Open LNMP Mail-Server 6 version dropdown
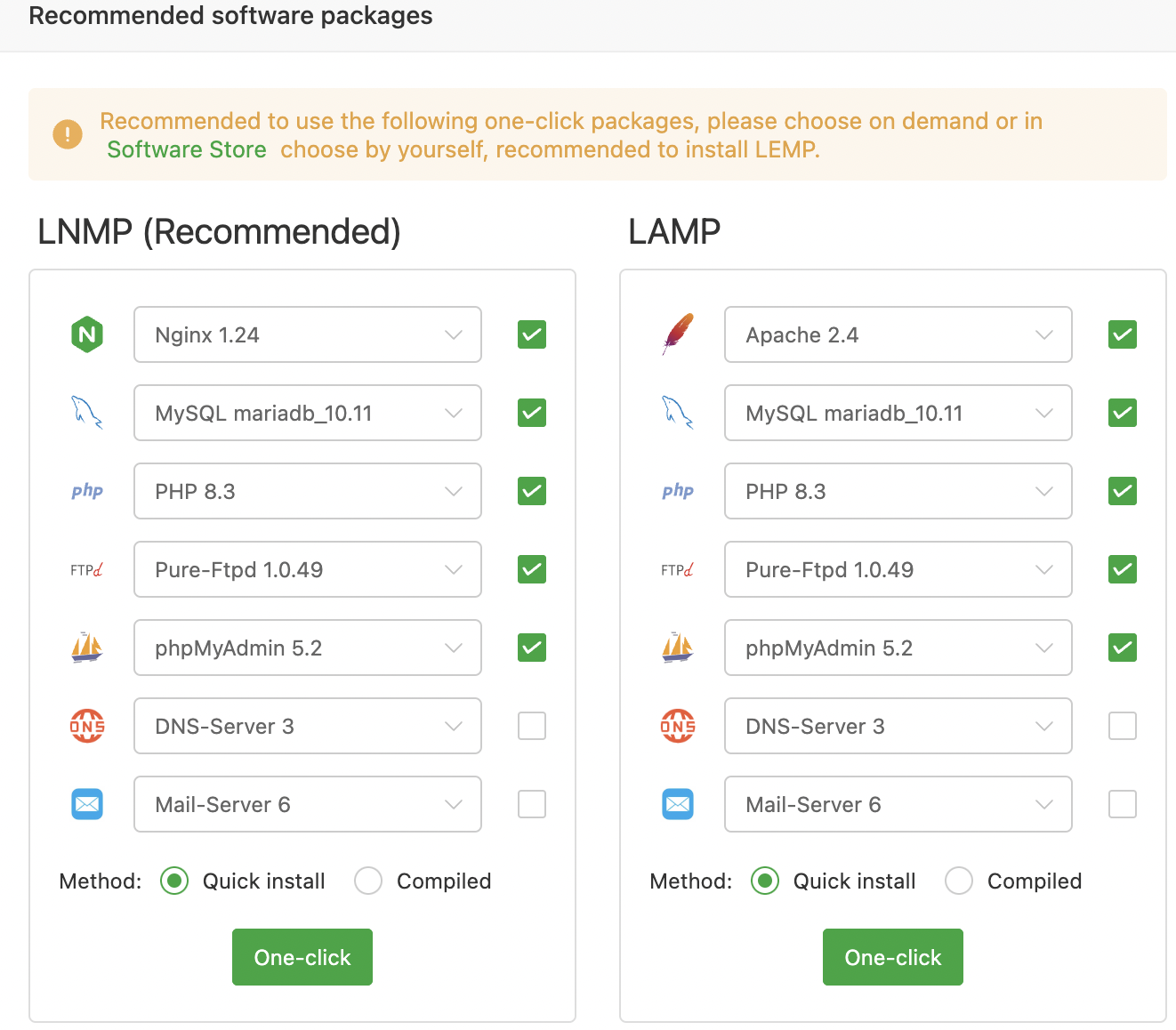Viewport: 1176px width, 1030px height. pyautogui.click(x=308, y=804)
